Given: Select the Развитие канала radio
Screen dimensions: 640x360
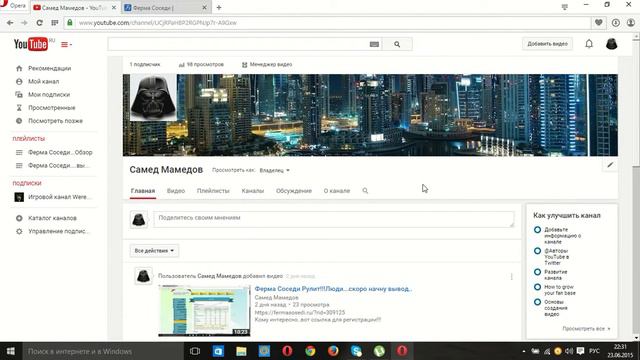Looking at the screenshot, I should pyautogui.click(x=538, y=272).
